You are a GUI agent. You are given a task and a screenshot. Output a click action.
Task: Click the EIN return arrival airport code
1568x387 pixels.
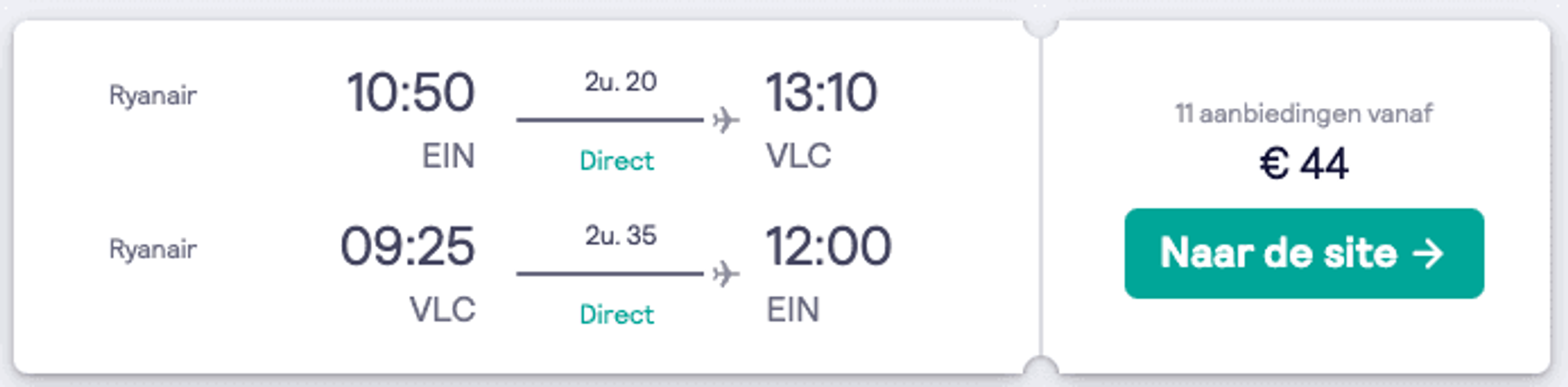[x=793, y=310]
